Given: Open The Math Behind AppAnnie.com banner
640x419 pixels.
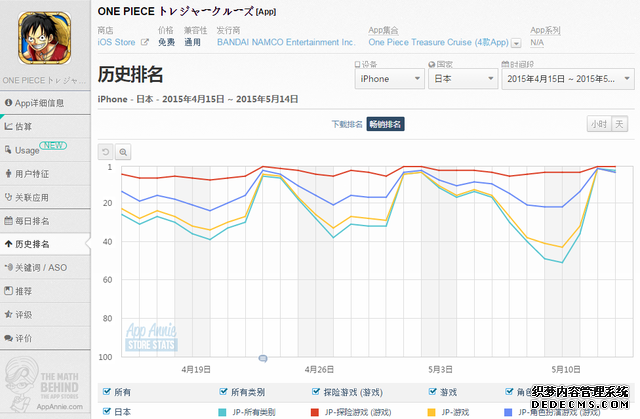Looking at the screenshot, I should [x=45, y=384].
